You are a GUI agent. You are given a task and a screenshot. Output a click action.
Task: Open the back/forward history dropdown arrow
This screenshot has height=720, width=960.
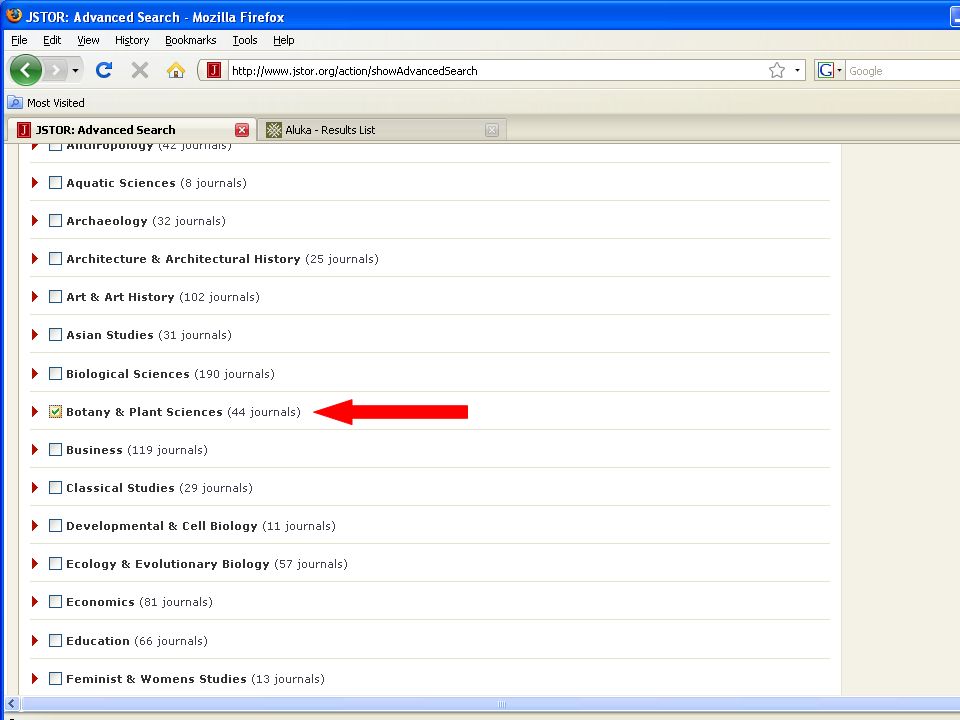75,70
